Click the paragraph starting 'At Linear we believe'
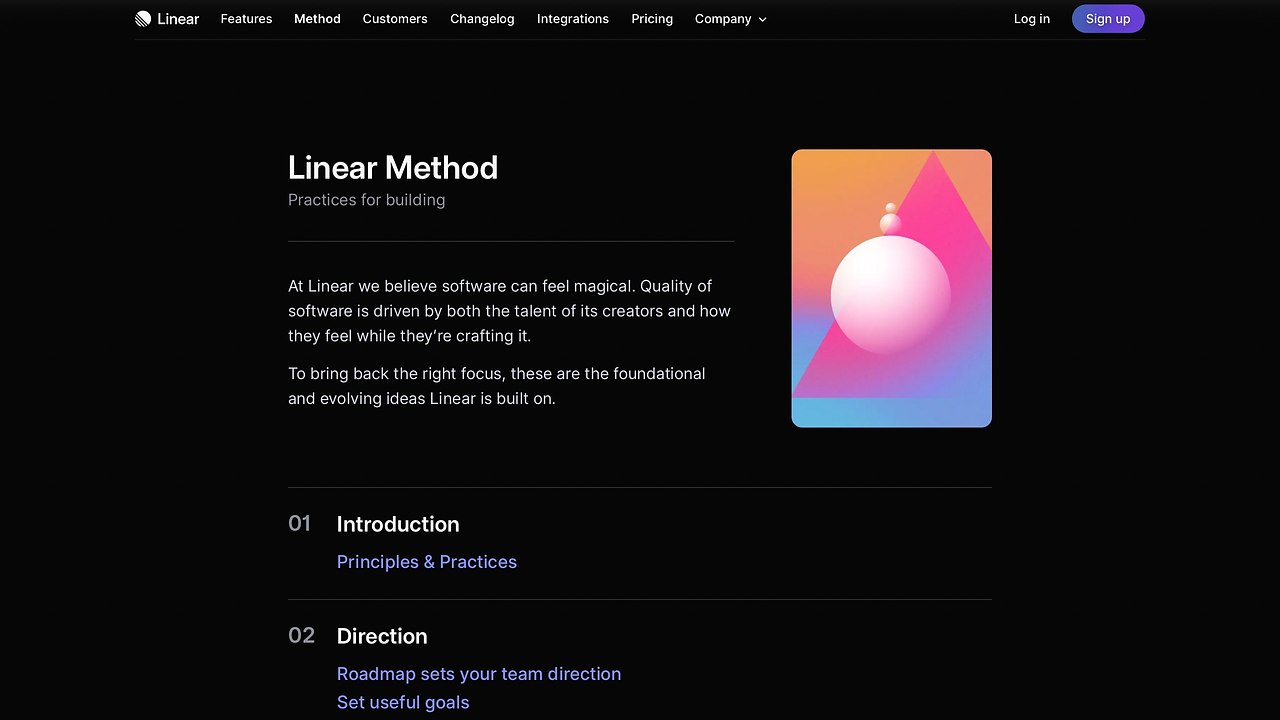Viewport: 1280px width, 720px height. [510, 311]
